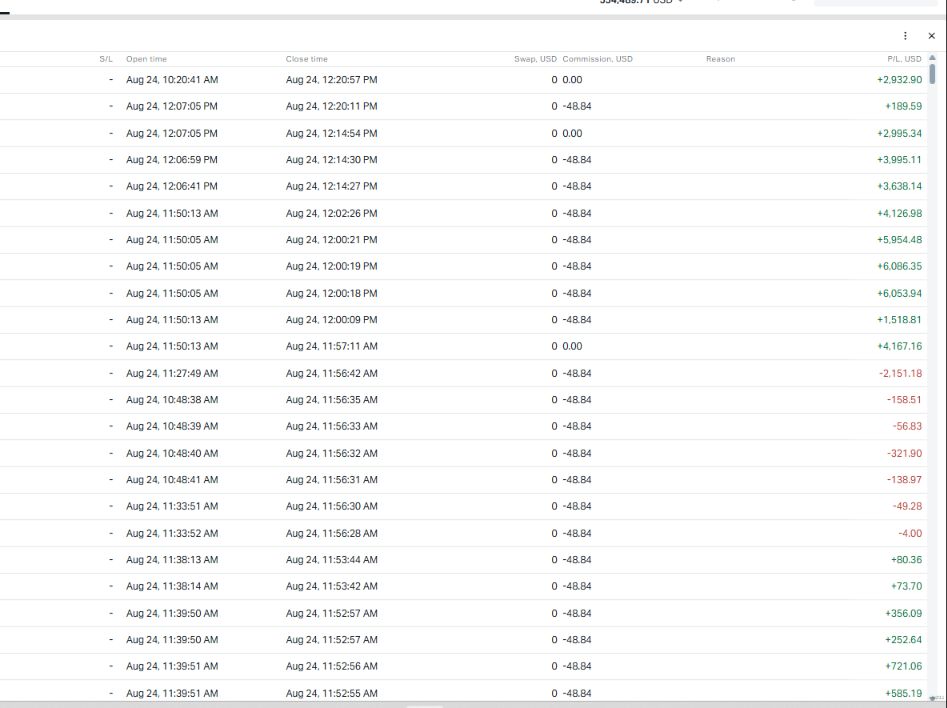Click close time Aug 24, 11:52:55 AM

click(332, 694)
